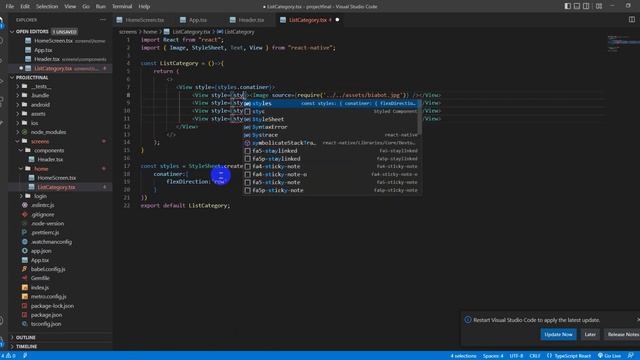Toggle secondary side bar layout icon
The height and width of the screenshot is (360, 640).
(586, 6)
